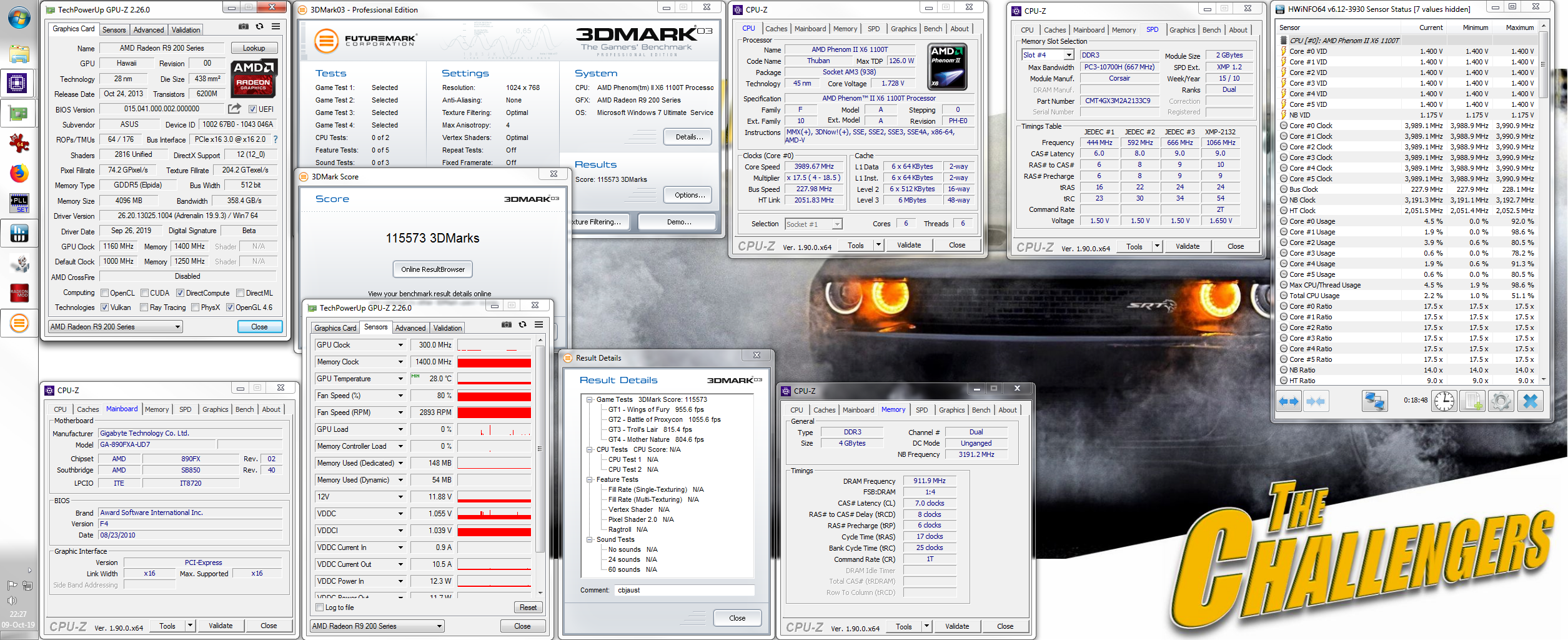Click the volume speaker tray icon

[12, 601]
